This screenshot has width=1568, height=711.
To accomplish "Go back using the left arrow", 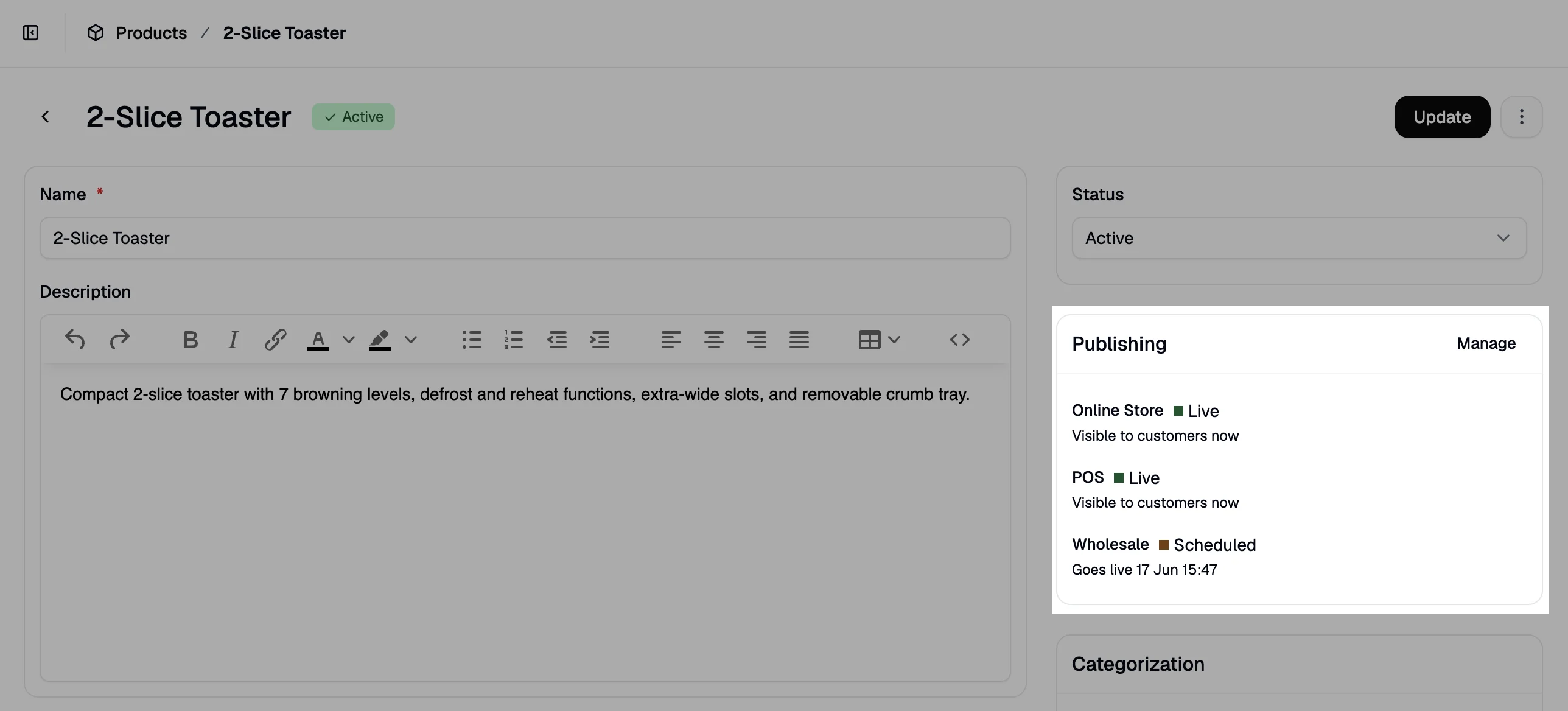I will point(45,117).
